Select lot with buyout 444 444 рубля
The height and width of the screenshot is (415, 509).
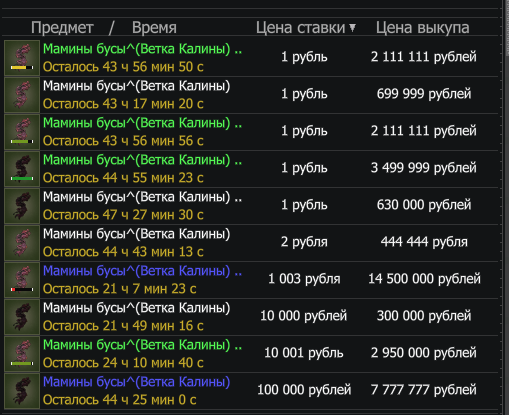point(251,243)
